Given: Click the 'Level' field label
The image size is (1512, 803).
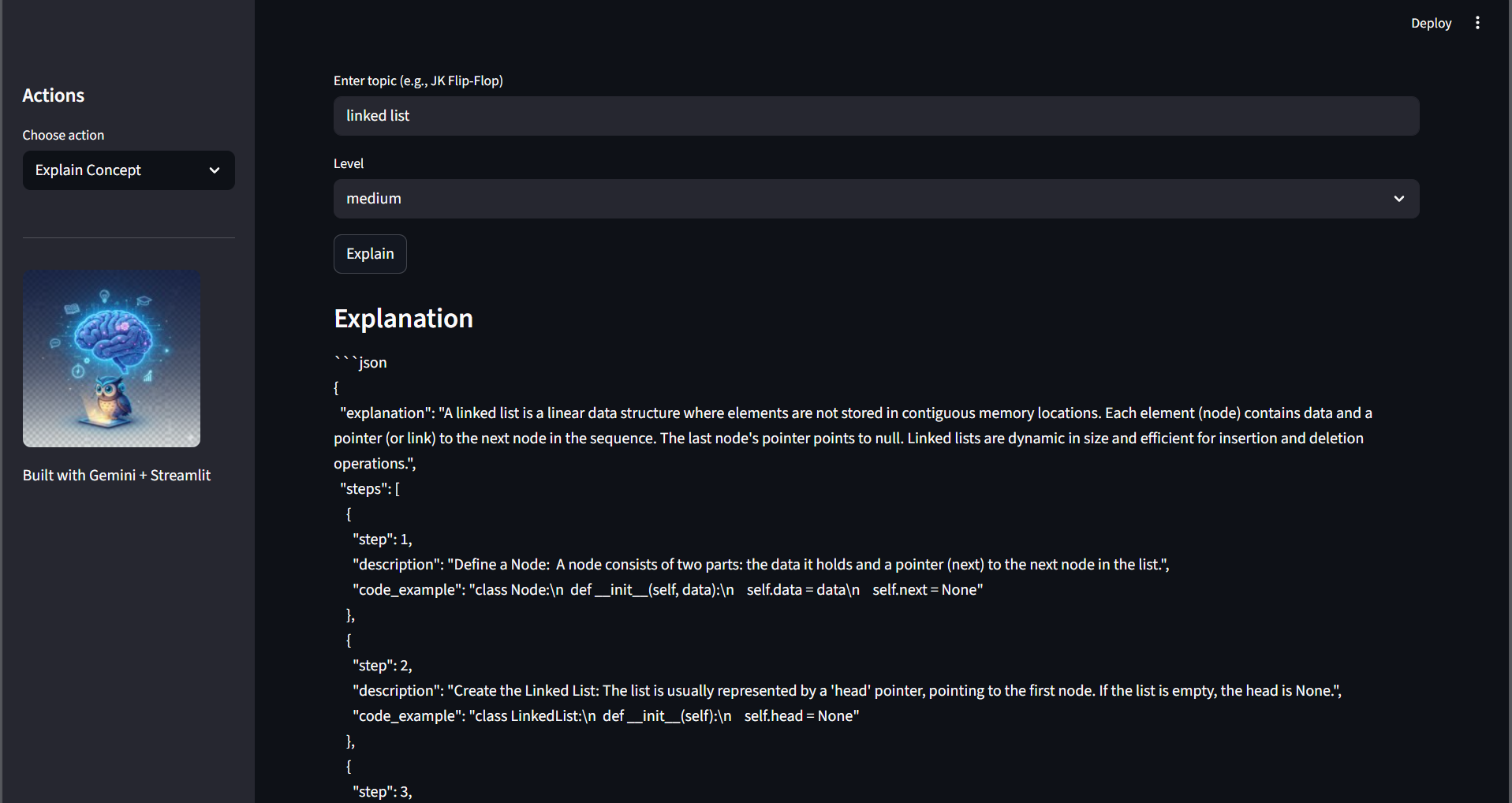Looking at the screenshot, I should [x=348, y=163].
